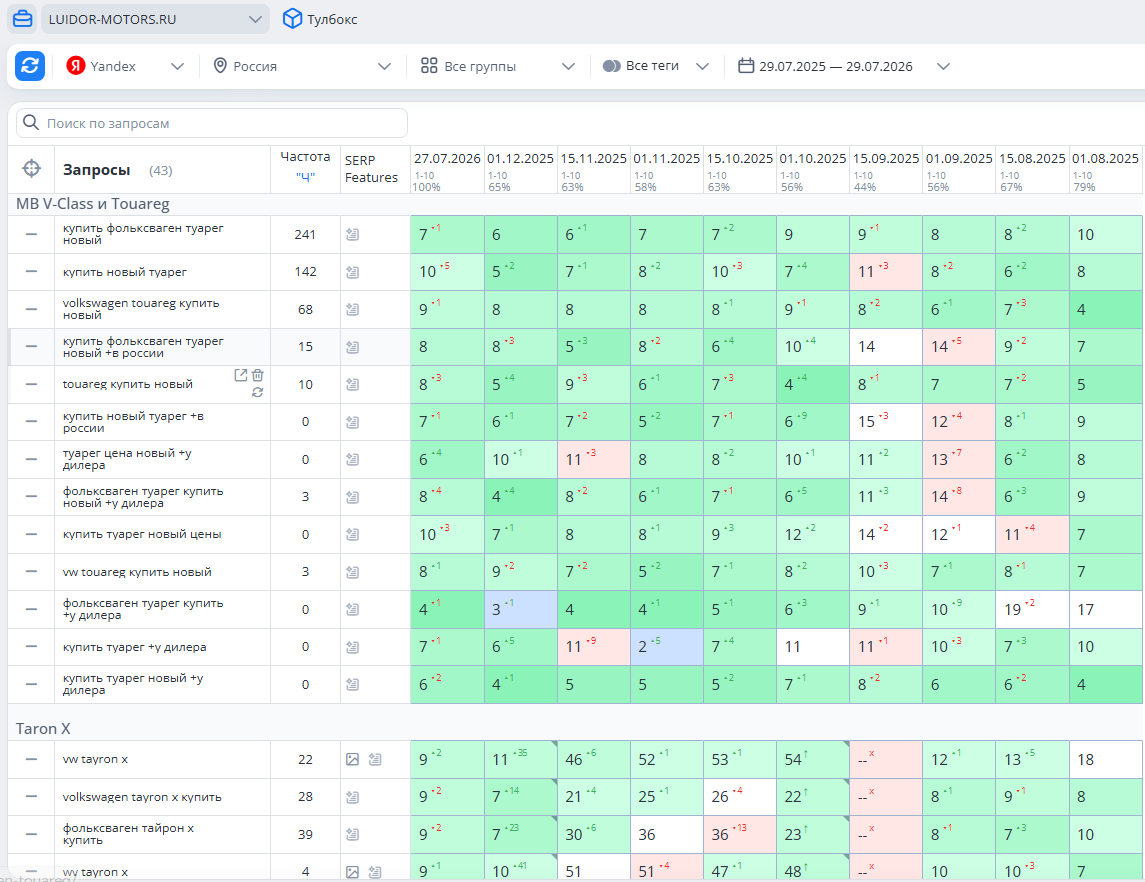Click query купить фольксваген туарег новый
The width and height of the screenshot is (1145, 882).
click(x=143, y=234)
